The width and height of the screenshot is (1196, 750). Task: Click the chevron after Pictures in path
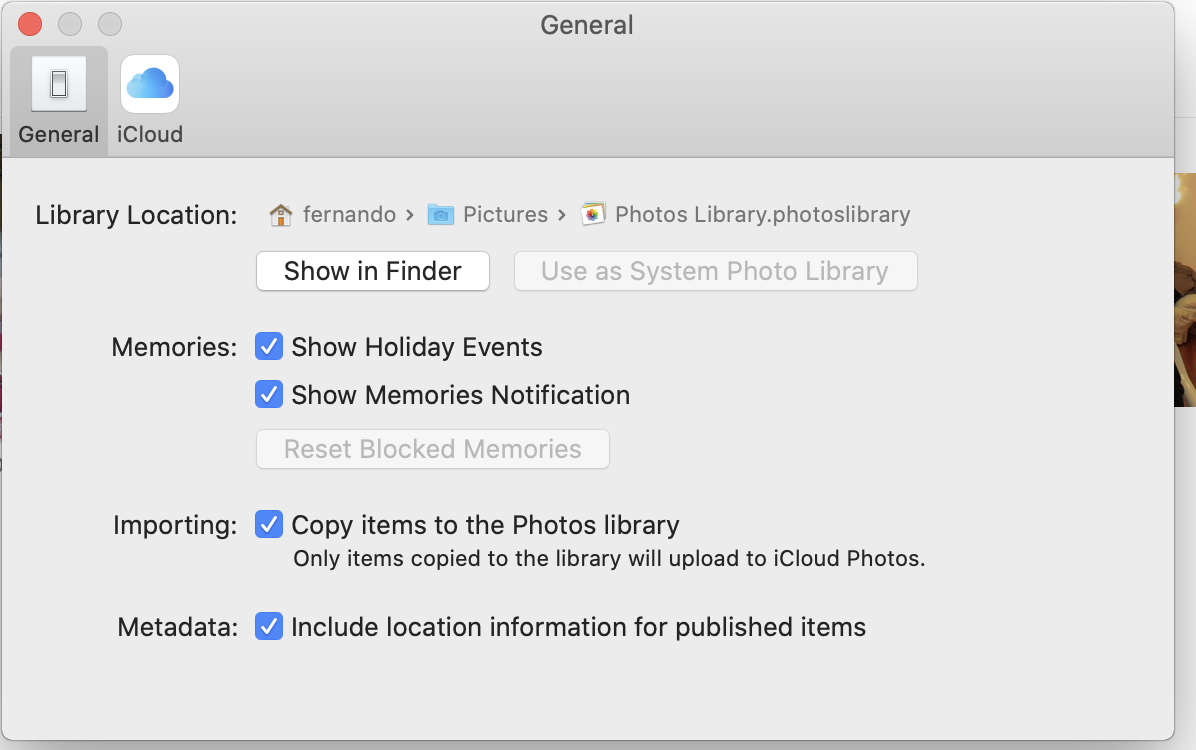pyautogui.click(x=562, y=215)
